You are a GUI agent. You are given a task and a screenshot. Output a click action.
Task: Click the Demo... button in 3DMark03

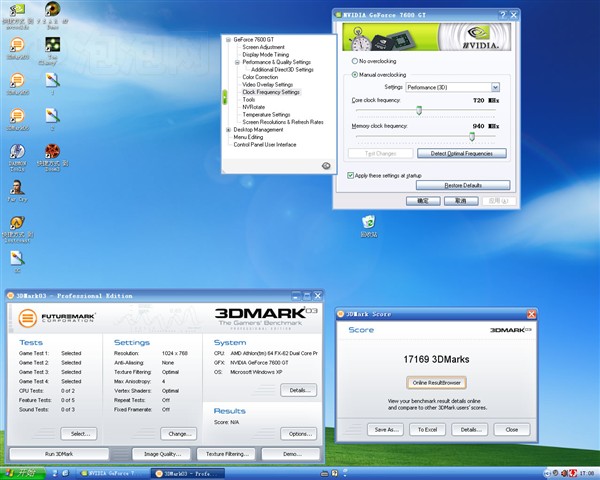point(291,454)
